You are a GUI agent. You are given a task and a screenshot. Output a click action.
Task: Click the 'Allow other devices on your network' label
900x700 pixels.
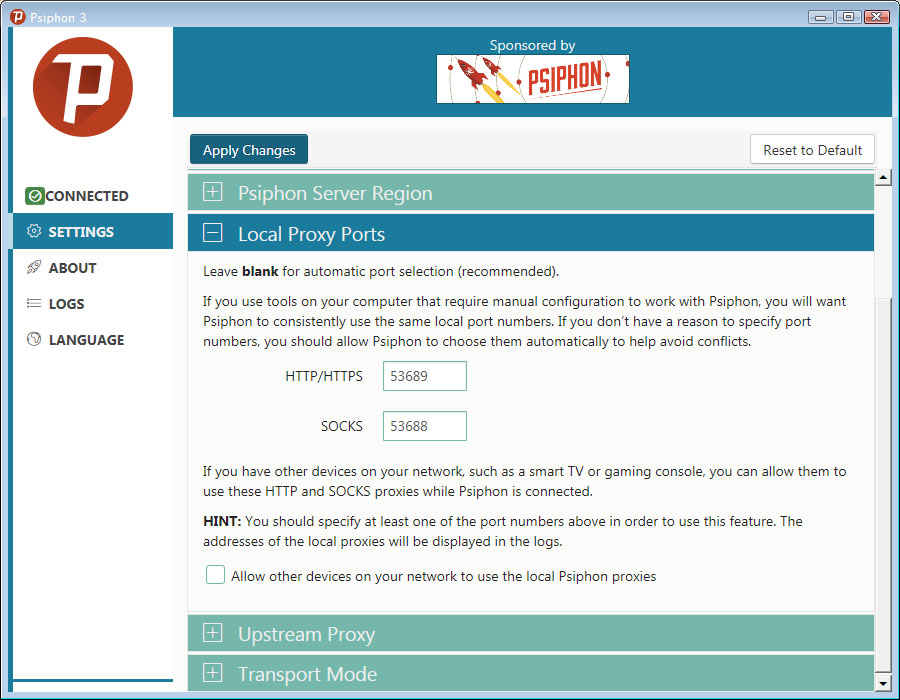click(x=443, y=576)
